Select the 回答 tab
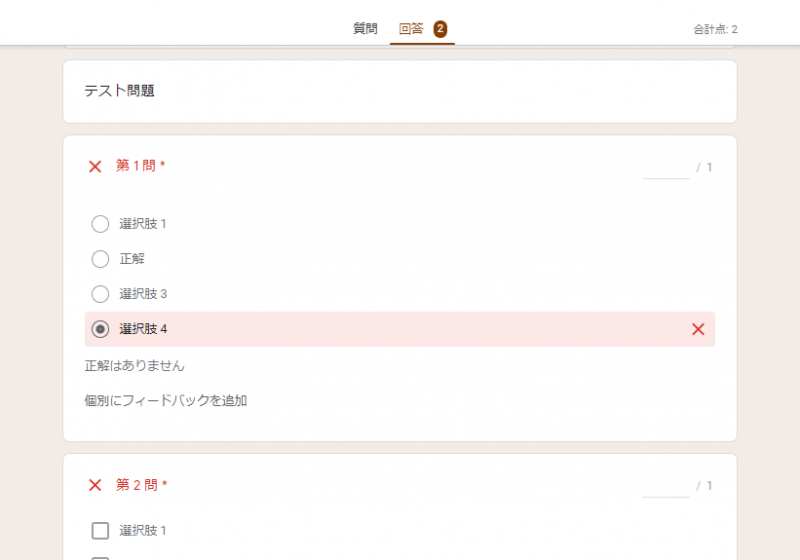The image size is (800, 560). click(x=411, y=28)
